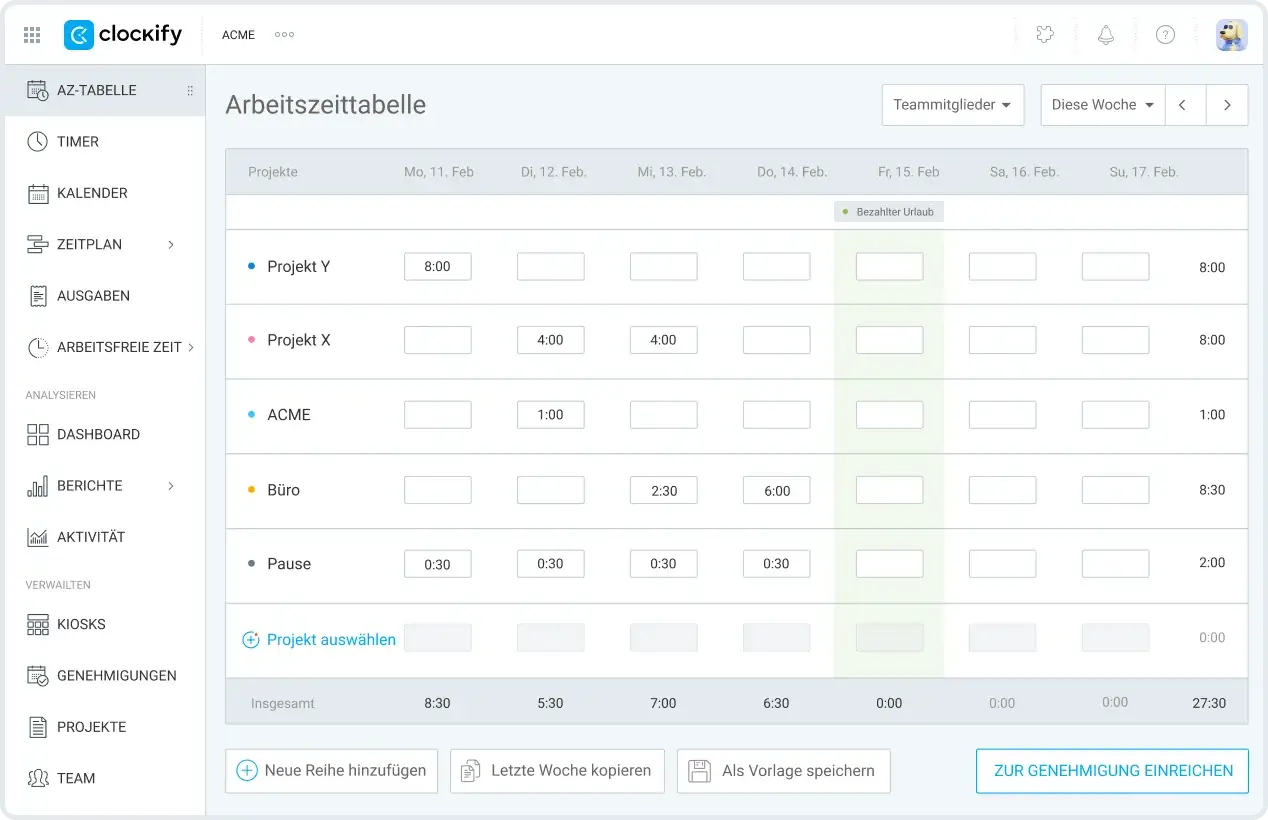Click the Insgesamt Wednesday total 7:00

click(x=663, y=703)
